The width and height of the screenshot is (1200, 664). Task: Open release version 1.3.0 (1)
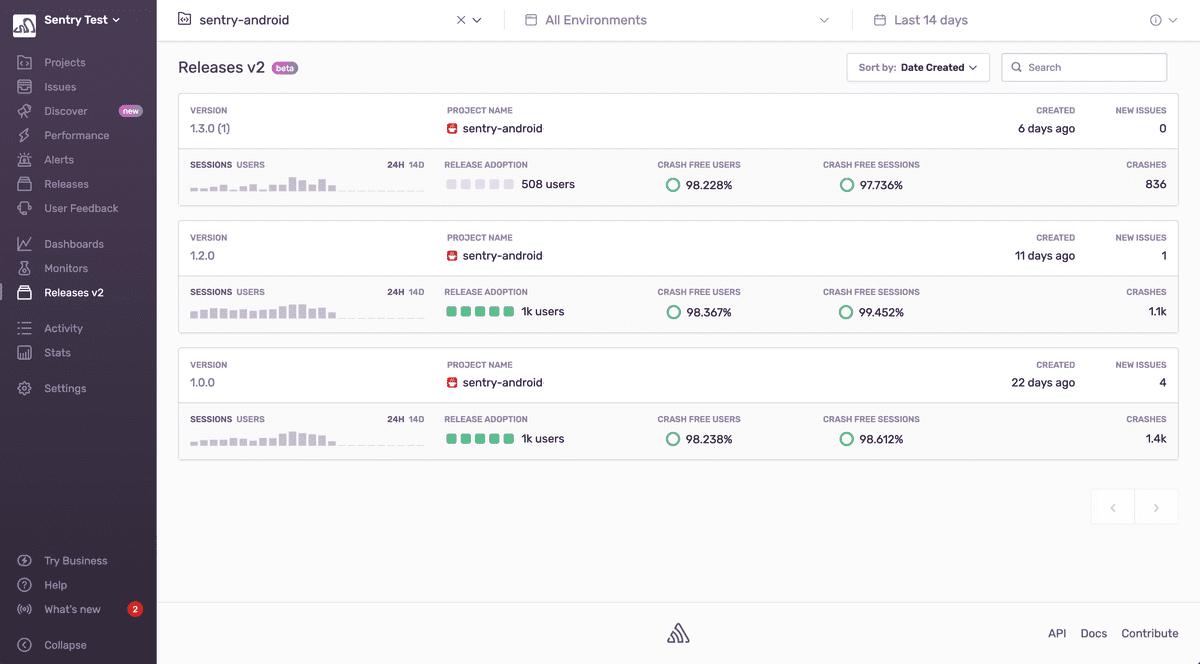click(210, 128)
